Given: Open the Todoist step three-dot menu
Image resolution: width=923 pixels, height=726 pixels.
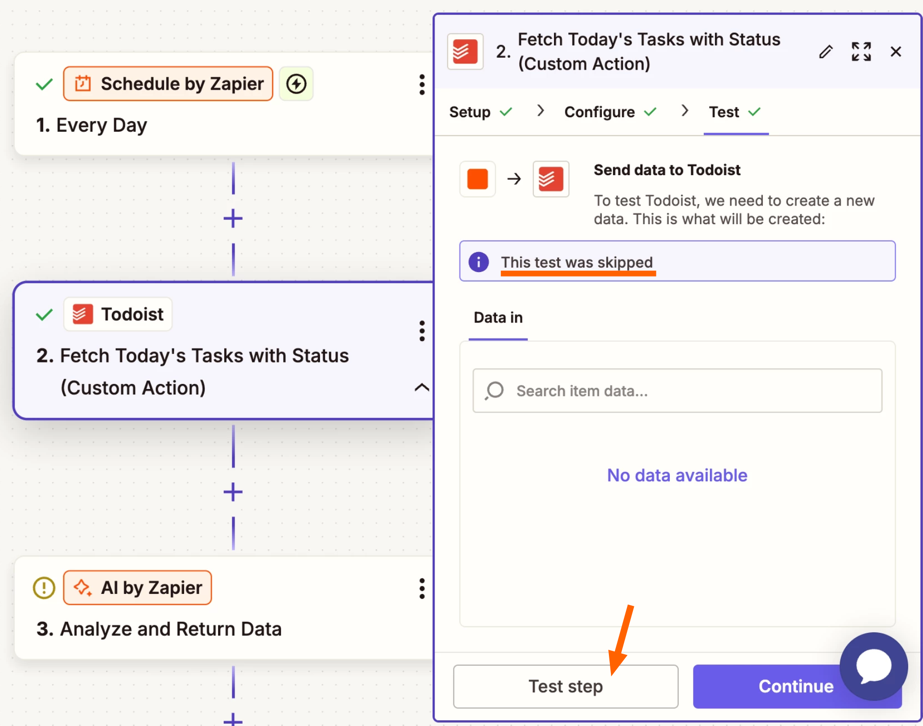Looking at the screenshot, I should pos(421,331).
